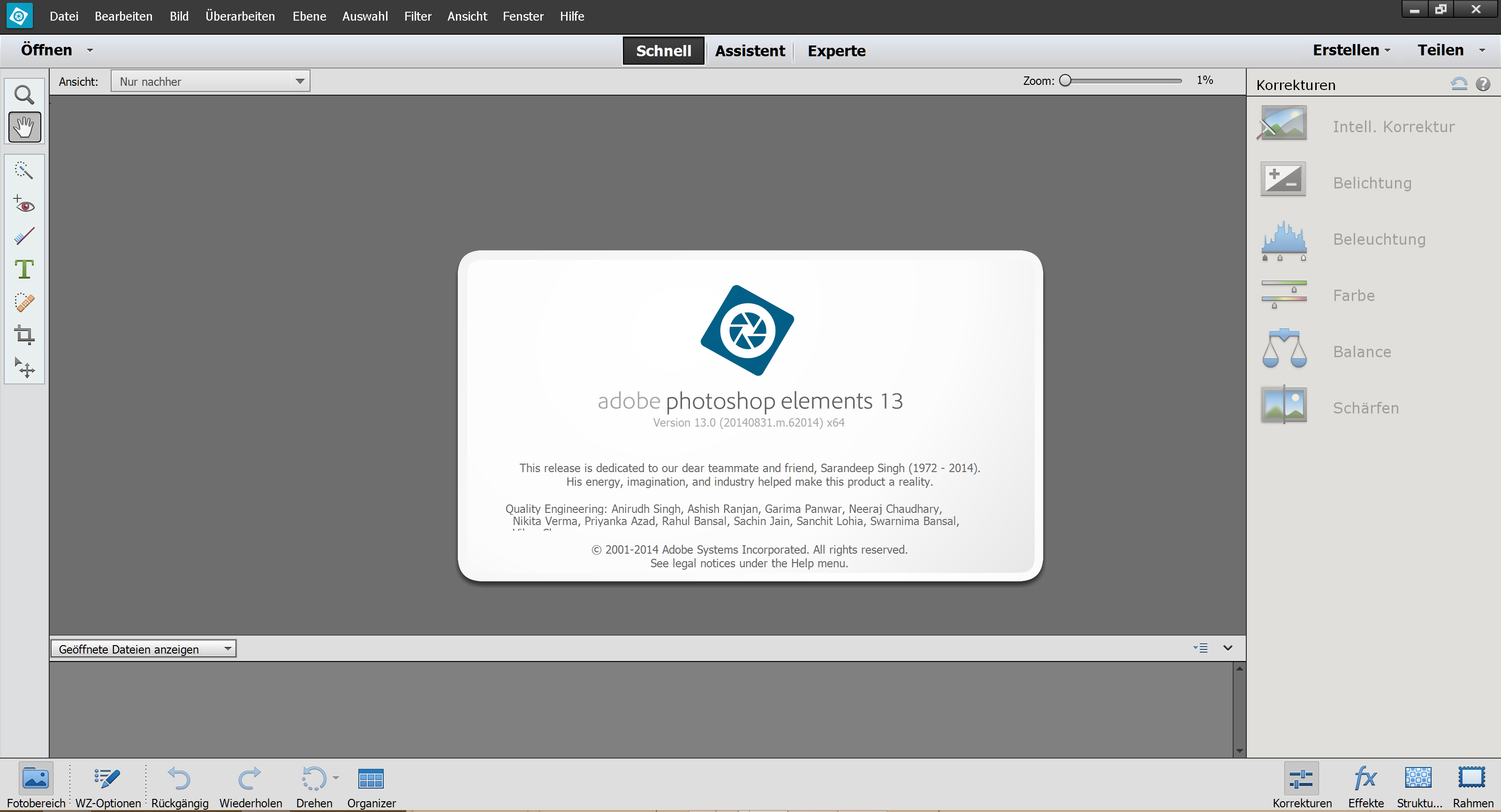Switch to Experte mode tab
1501x812 pixels.
pos(836,51)
